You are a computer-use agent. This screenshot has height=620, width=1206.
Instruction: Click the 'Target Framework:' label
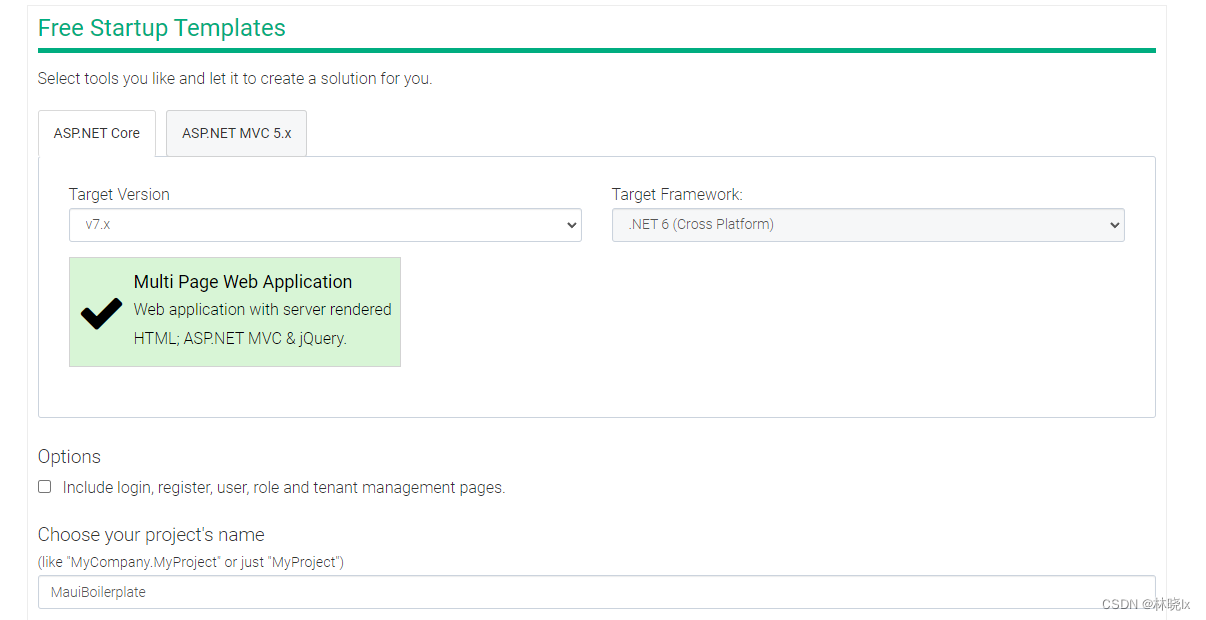(x=677, y=195)
